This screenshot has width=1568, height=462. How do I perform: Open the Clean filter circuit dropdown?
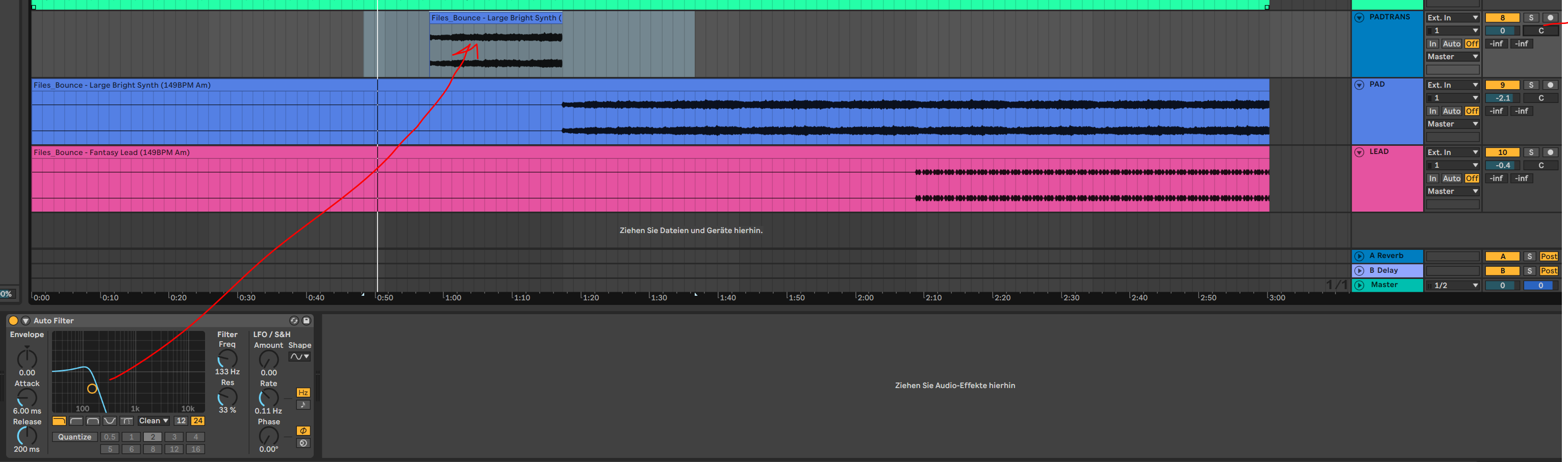point(154,421)
